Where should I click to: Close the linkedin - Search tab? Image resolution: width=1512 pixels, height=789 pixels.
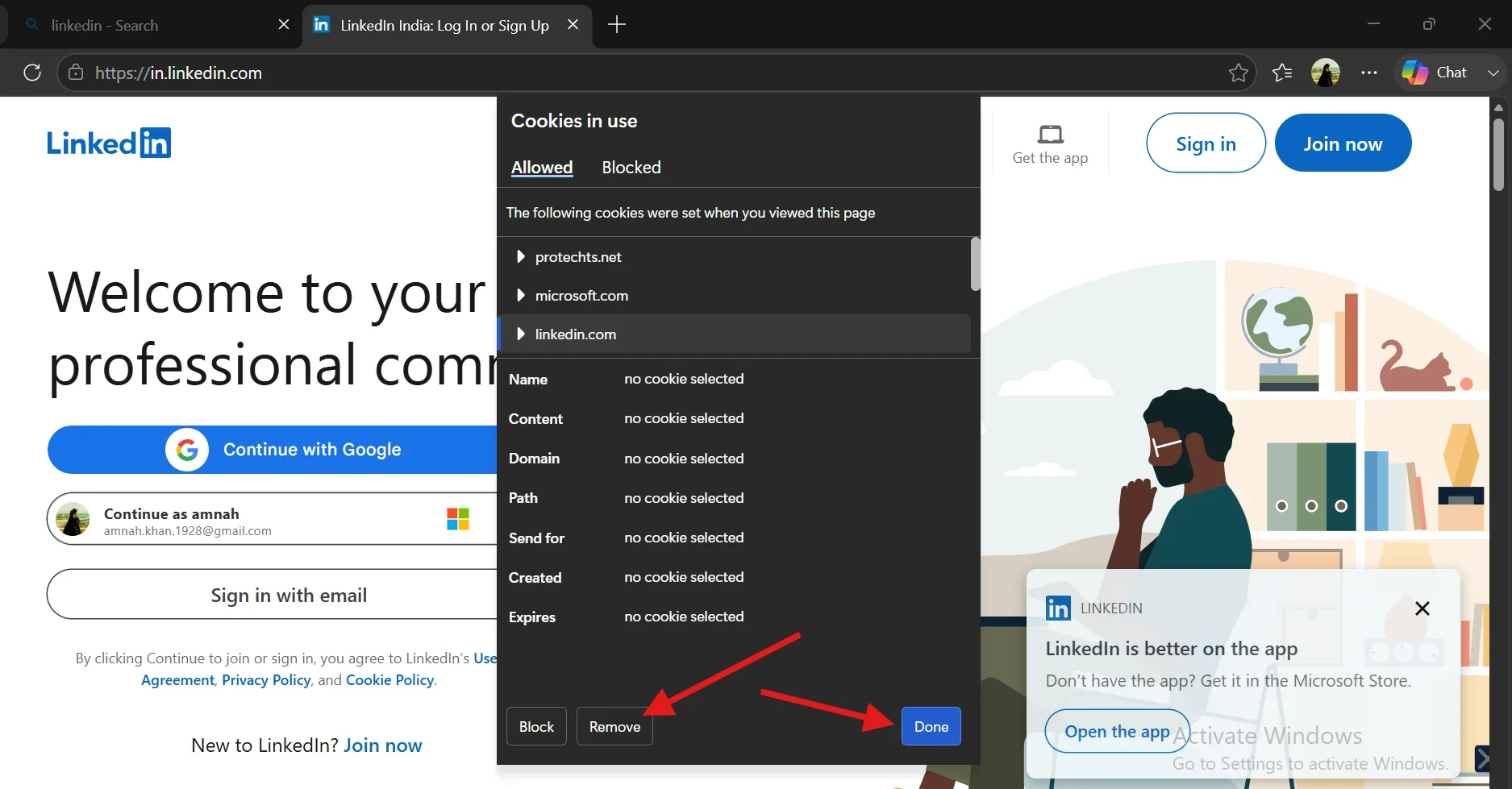click(284, 25)
